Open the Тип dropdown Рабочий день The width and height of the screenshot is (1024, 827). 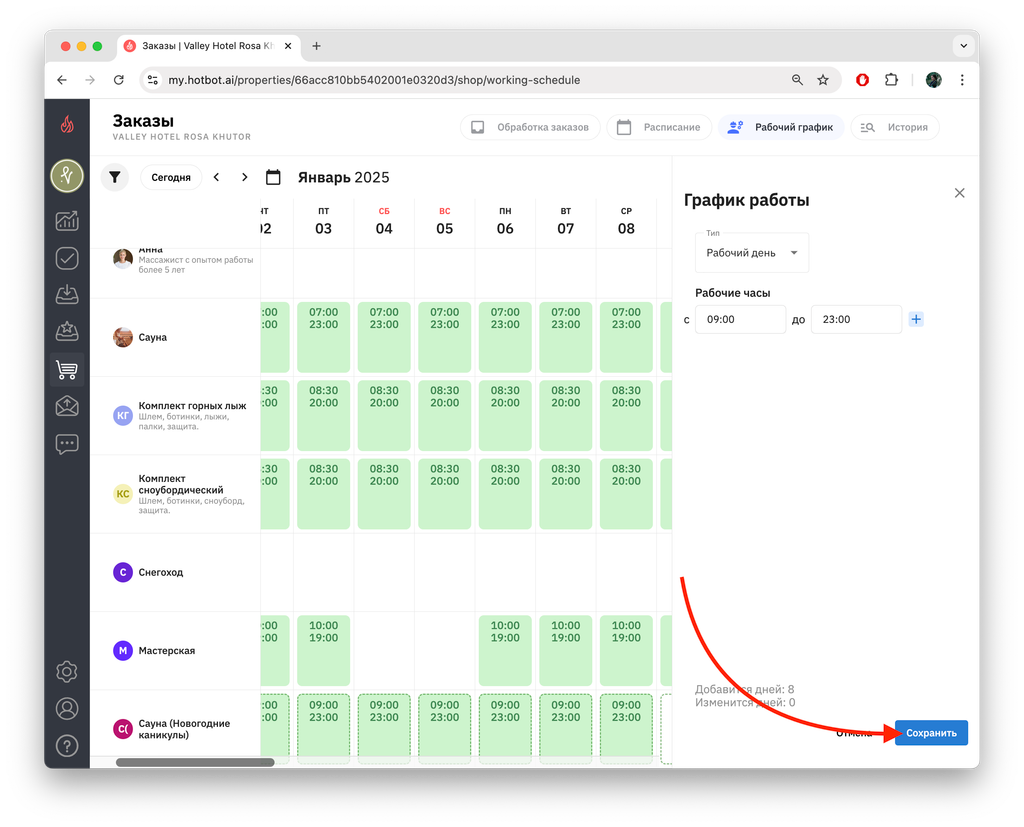pyautogui.click(x=752, y=253)
